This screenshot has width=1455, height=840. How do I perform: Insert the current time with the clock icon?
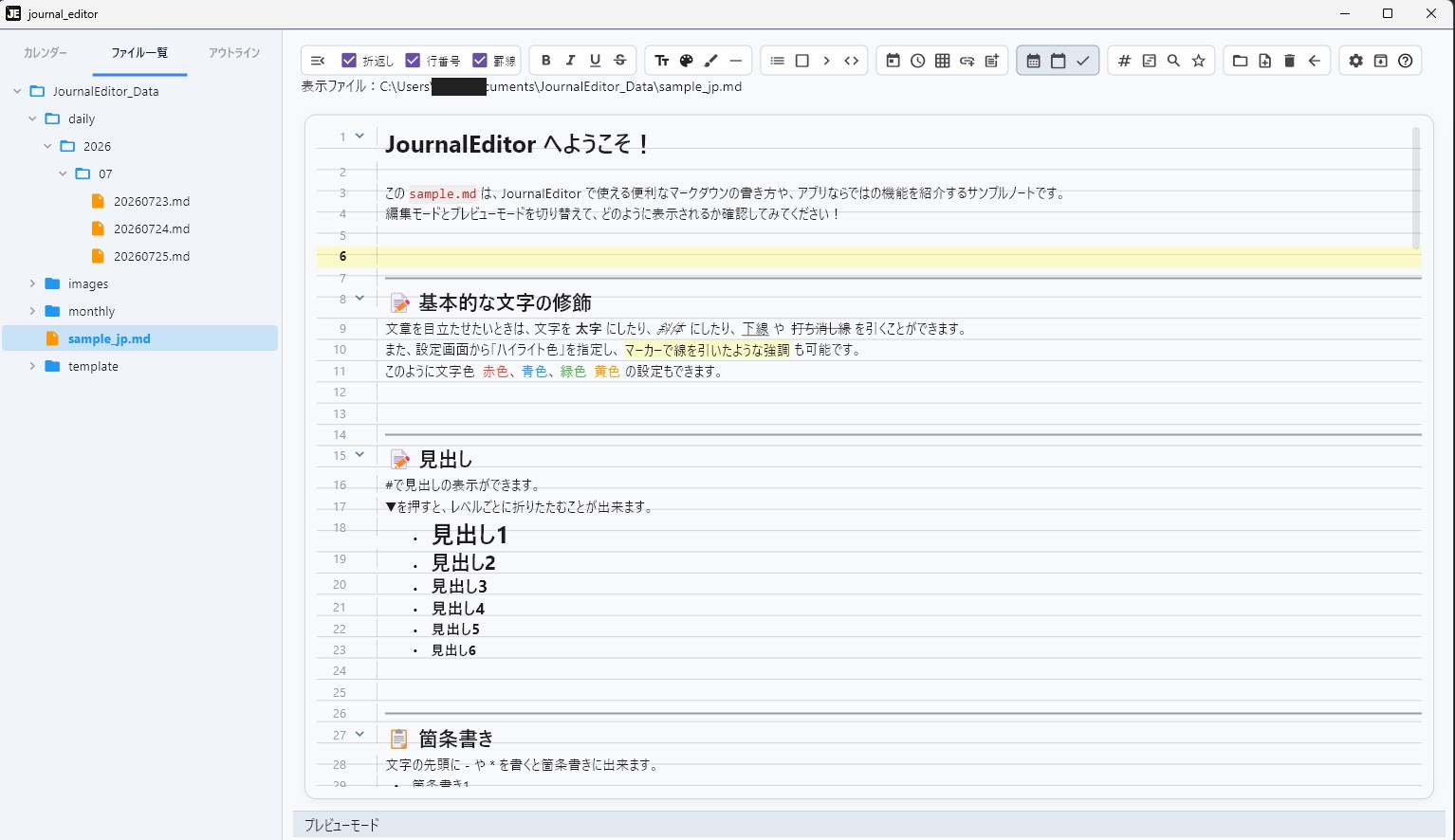coord(918,61)
